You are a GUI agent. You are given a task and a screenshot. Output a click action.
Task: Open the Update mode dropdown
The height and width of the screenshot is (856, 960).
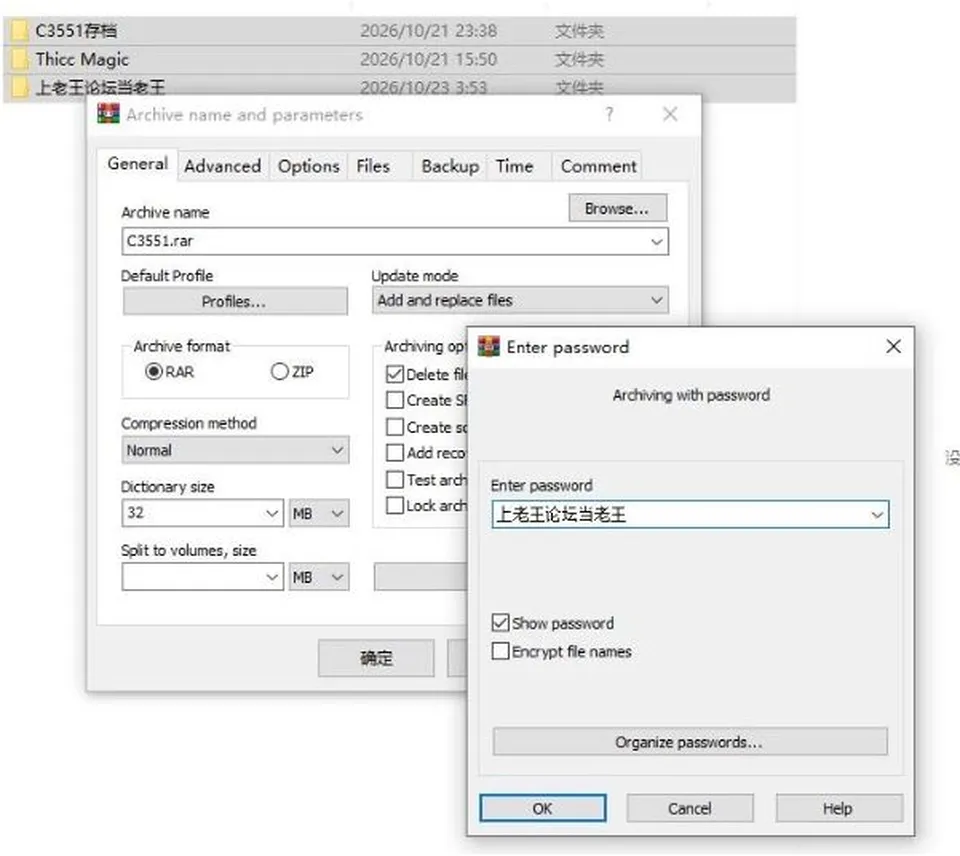[x=520, y=301]
